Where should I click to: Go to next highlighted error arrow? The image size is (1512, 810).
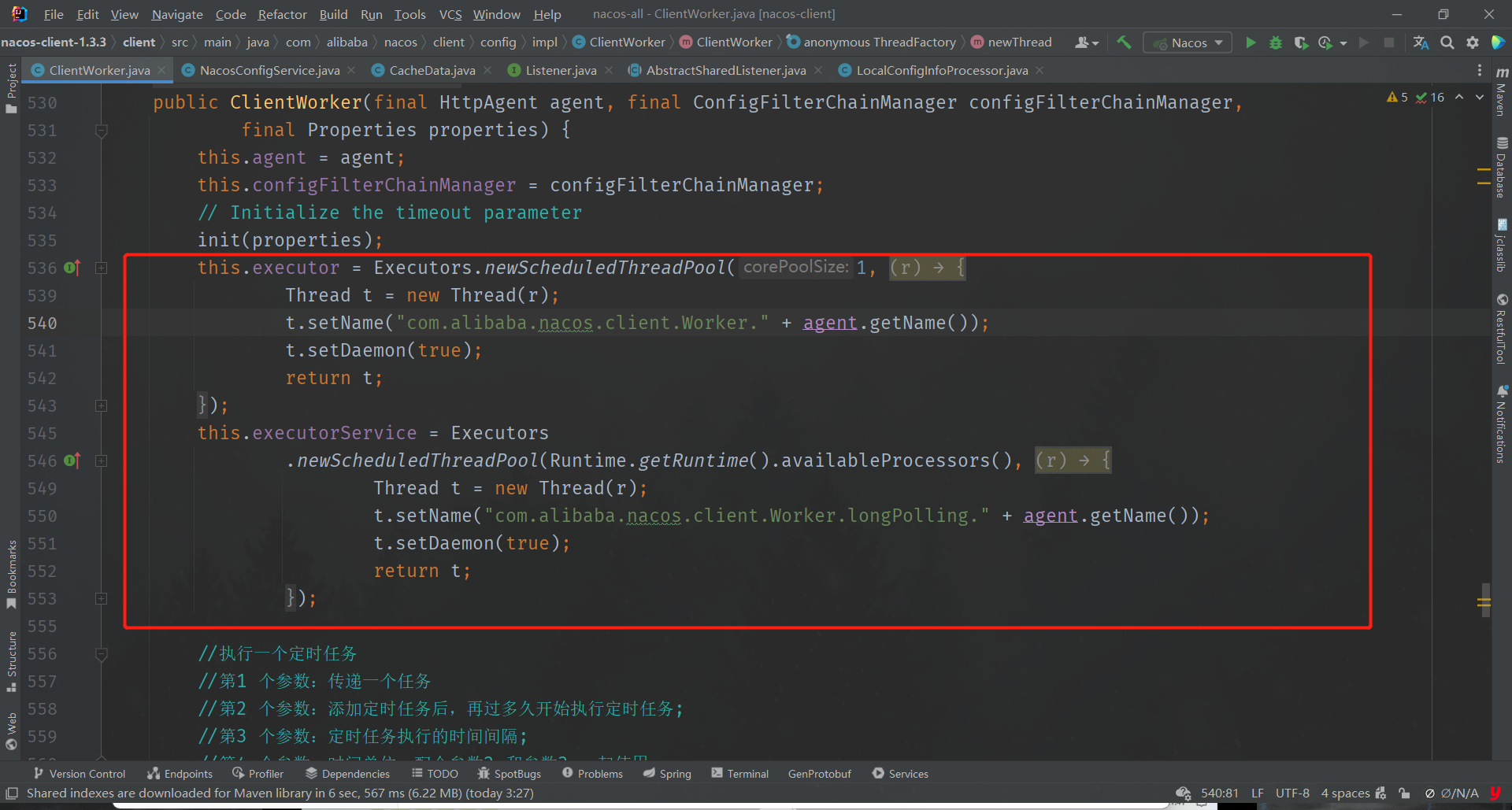click(1480, 97)
